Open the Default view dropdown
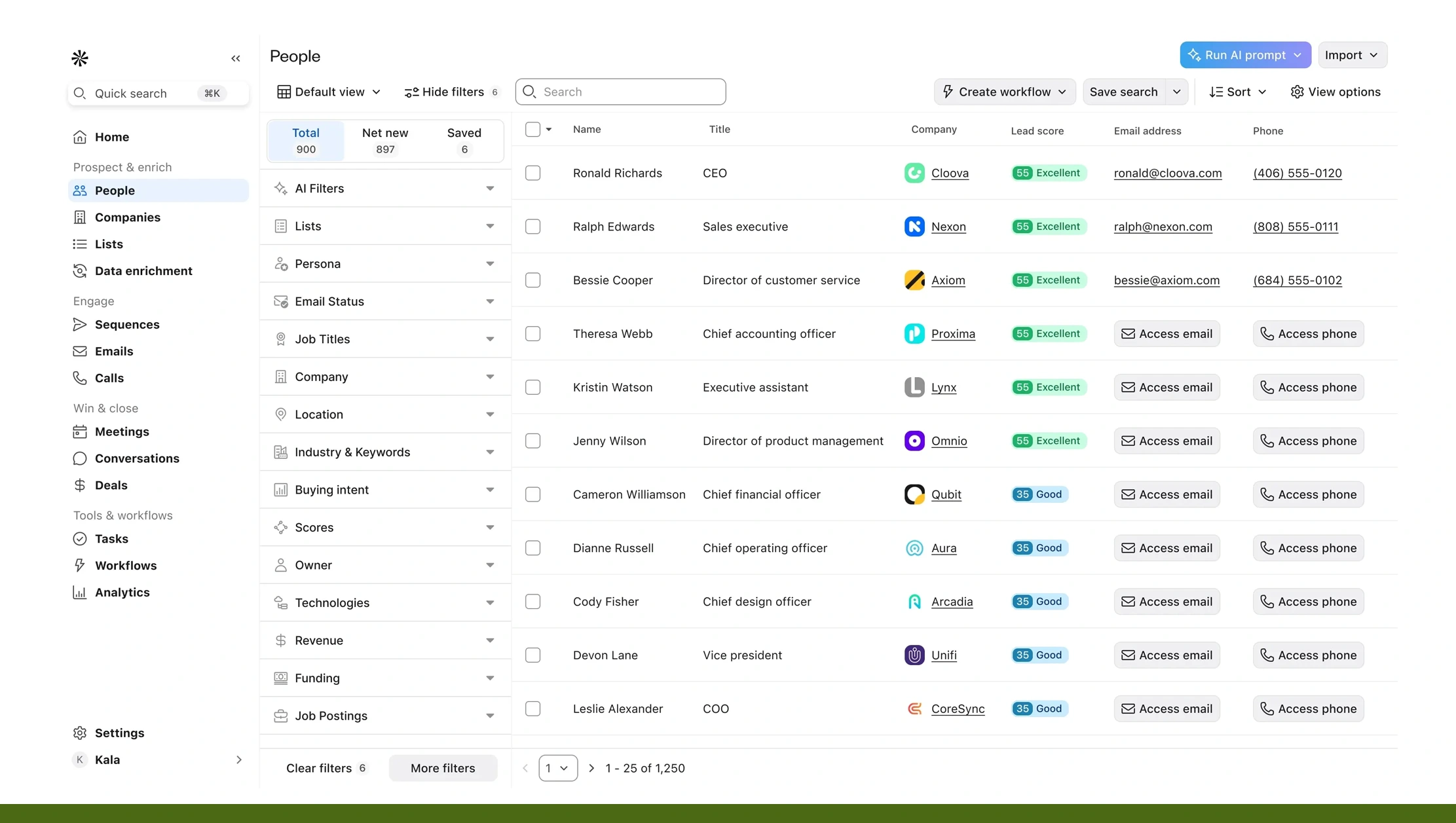This screenshot has width=1456, height=823. (329, 92)
